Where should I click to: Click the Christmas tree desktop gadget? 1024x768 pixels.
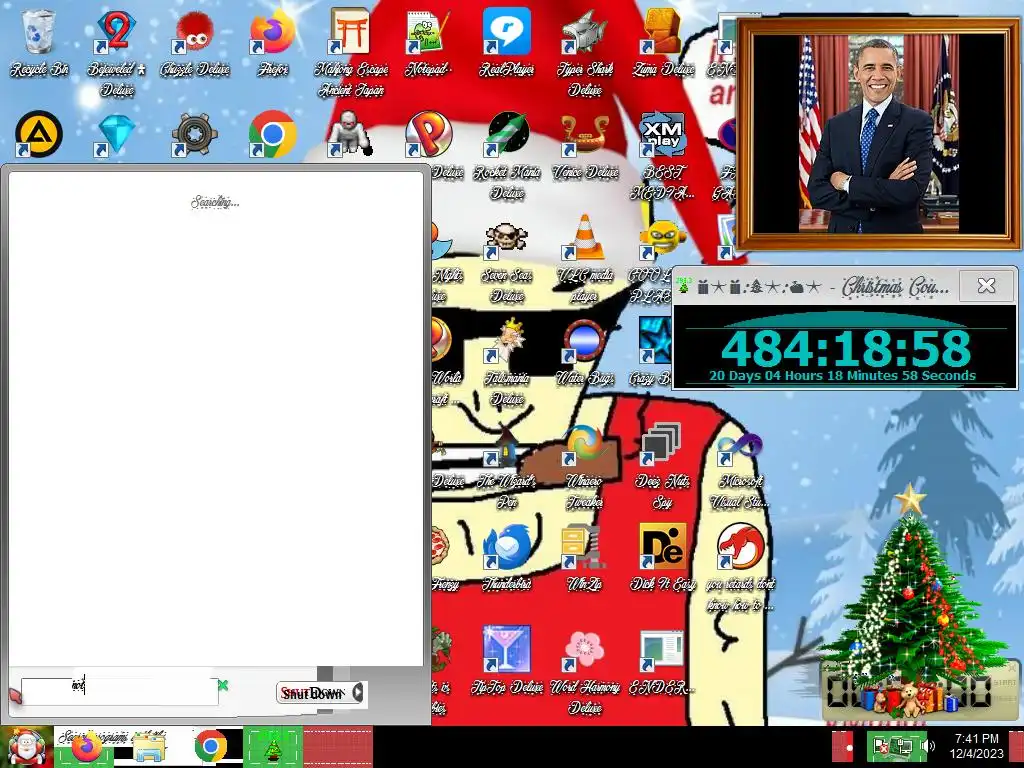tap(909, 601)
